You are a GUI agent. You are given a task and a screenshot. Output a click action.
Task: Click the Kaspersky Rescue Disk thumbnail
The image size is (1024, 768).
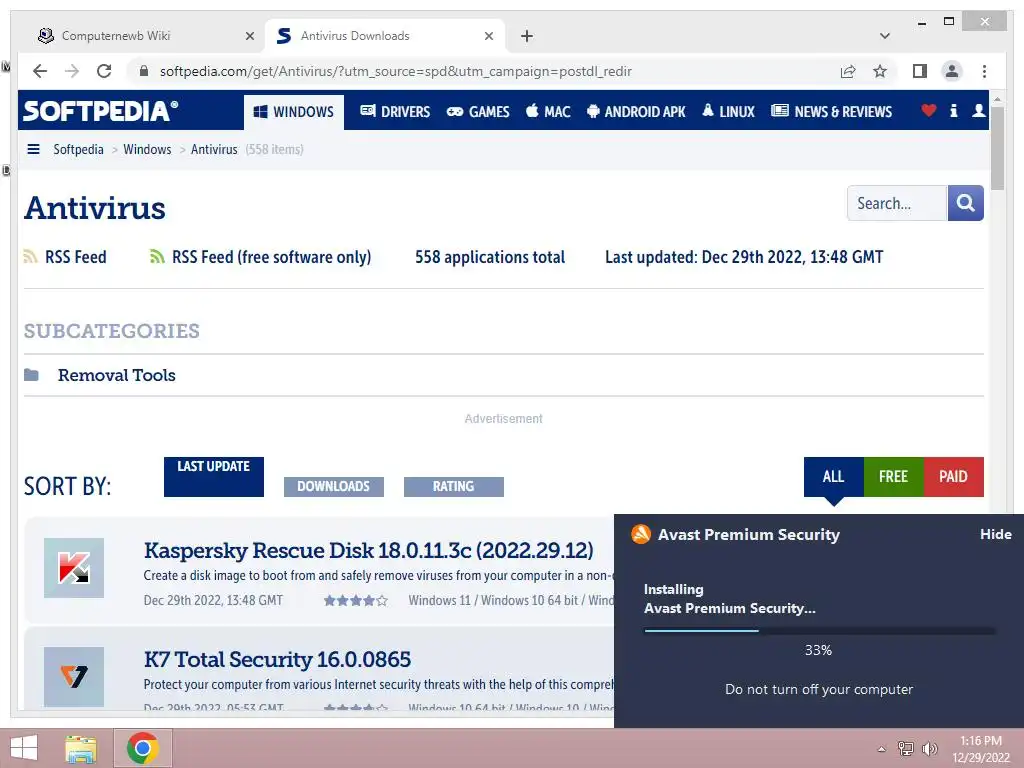tap(74, 568)
